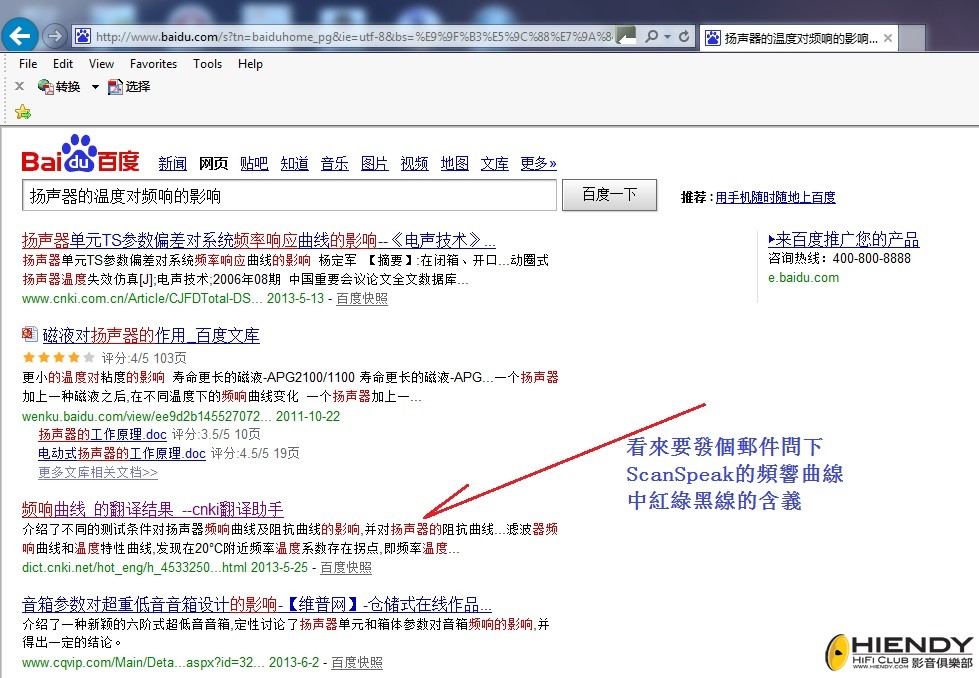Expand the 转换 dropdown arrow
Screen dimensions: 979x678
tap(95, 87)
